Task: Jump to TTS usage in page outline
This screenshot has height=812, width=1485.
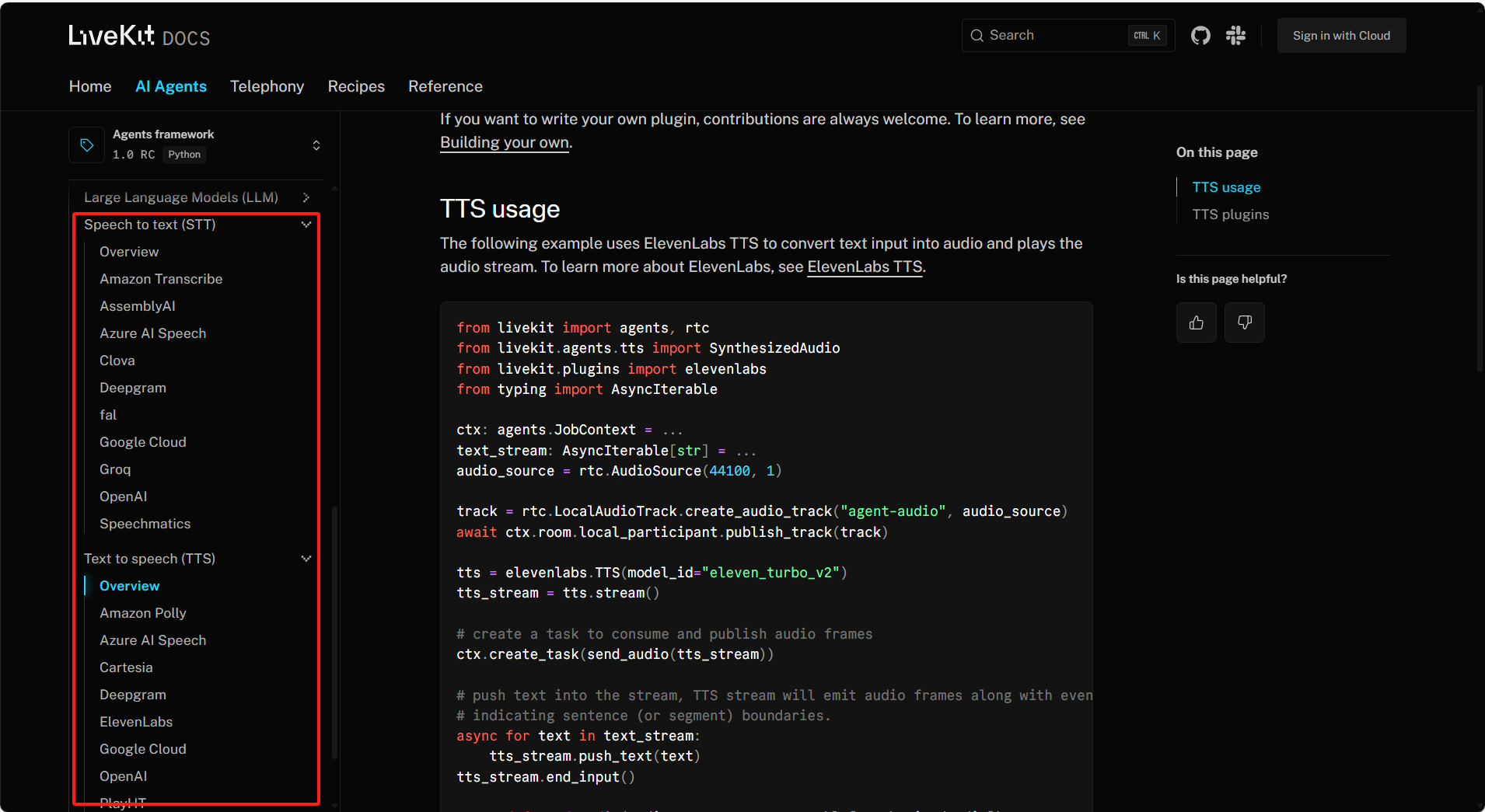Action: pyautogui.click(x=1226, y=187)
